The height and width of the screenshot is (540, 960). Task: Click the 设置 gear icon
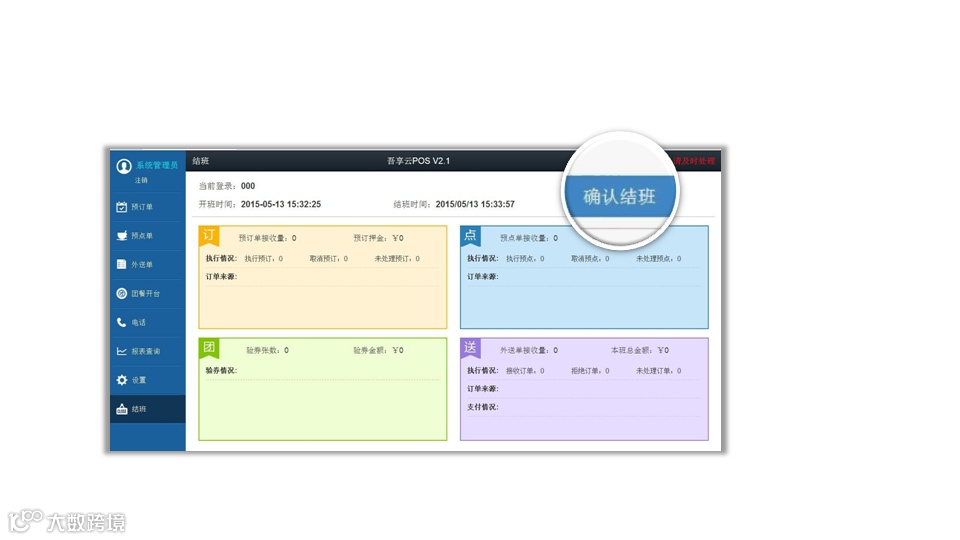(122, 380)
